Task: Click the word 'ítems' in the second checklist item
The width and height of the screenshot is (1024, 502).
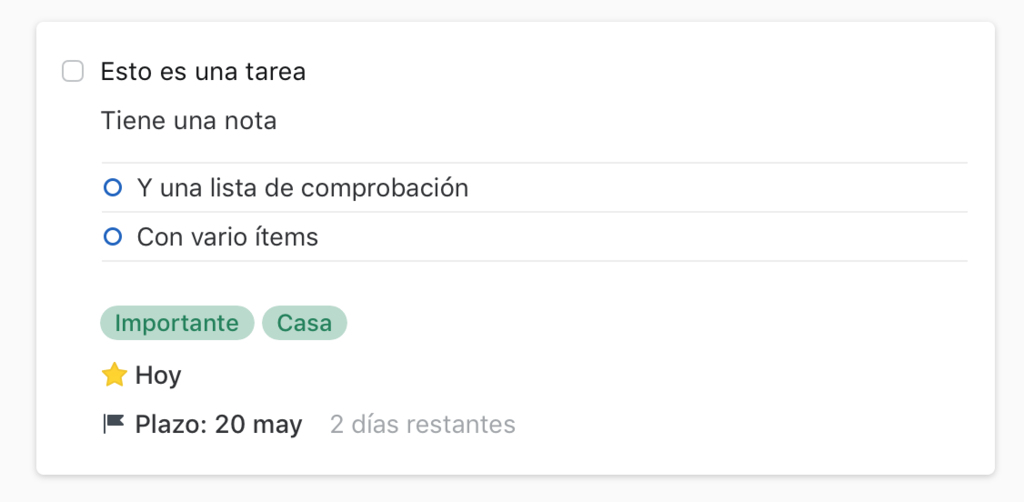Action: tap(293, 237)
